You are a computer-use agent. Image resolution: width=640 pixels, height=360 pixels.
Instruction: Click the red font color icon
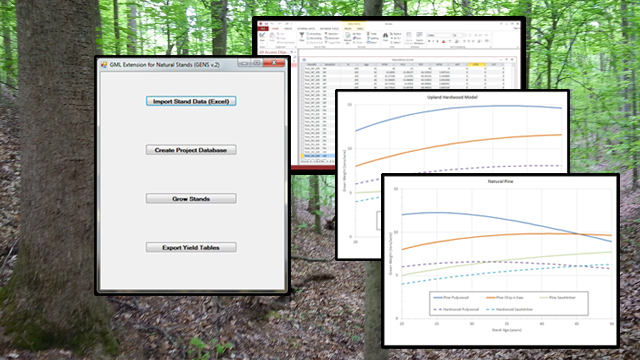click(443, 42)
